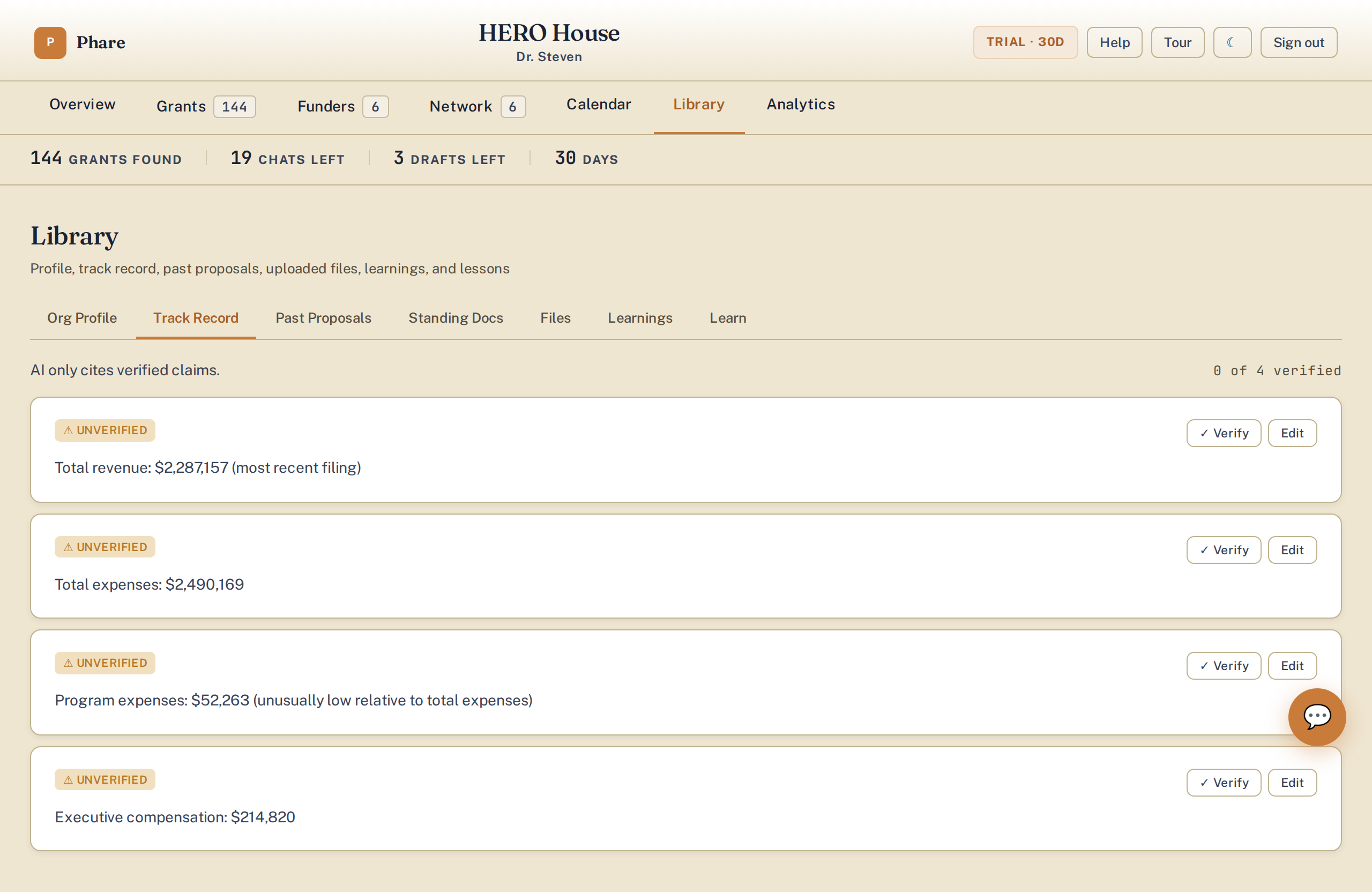Click UNVERIFIED badge on Program expenses card

point(105,663)
